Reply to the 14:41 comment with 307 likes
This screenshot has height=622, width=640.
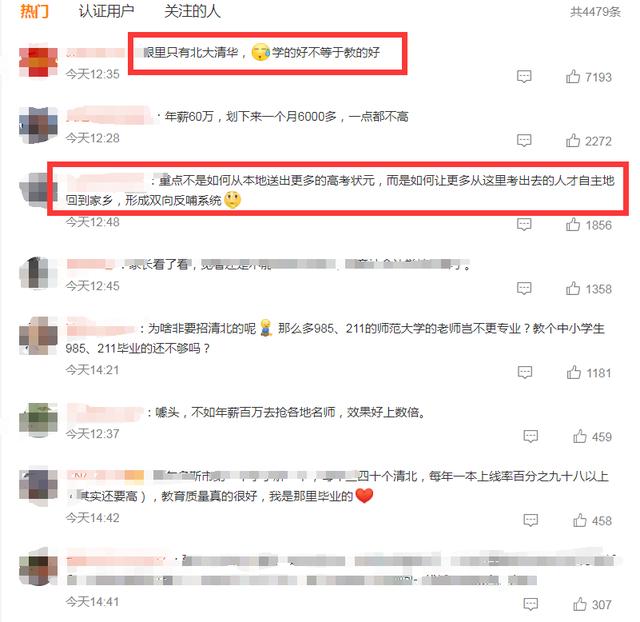pyautogui.click(x=531, y=604)
